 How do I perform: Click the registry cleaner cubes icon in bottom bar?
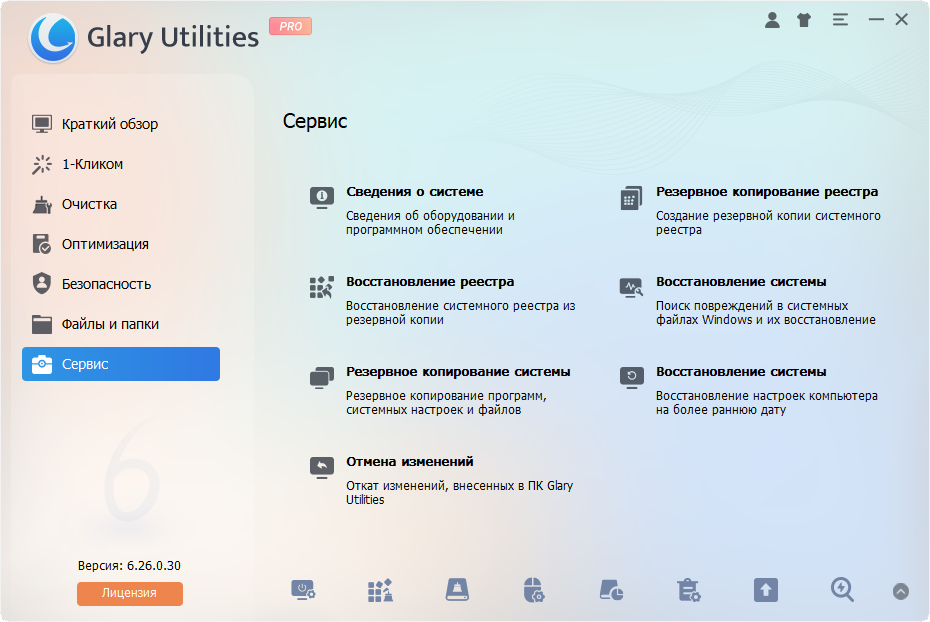coord(380,591)
